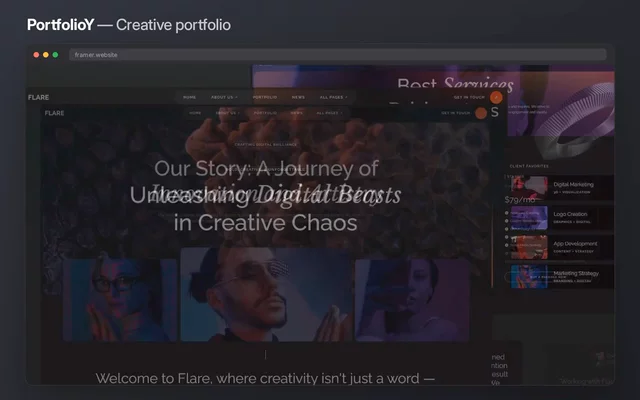This screenshot has width=640, height=400.
Task: Expand ALL PAGES dropdown in the lower navbar
Action: [329, 113]
